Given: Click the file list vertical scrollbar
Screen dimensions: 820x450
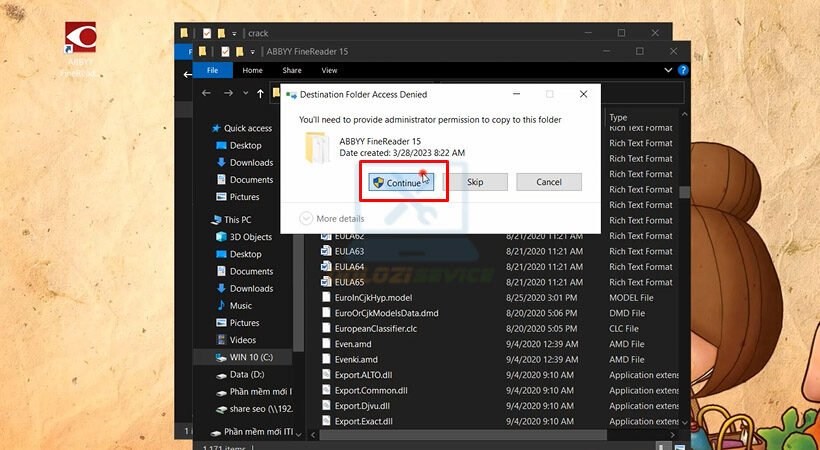Looking at the screenshot, I should tap(684, 192).
